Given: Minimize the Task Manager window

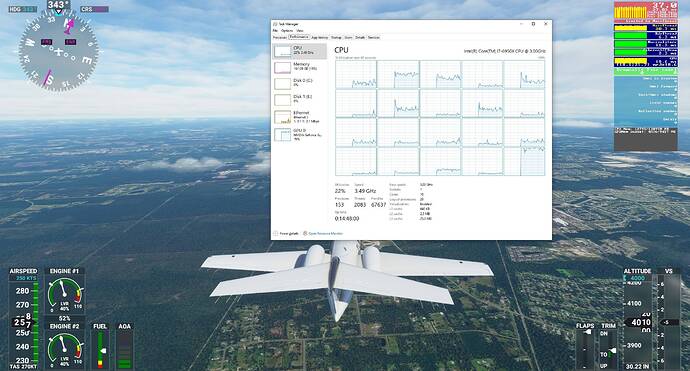Looking at the screenshot, I should (521, 24).
